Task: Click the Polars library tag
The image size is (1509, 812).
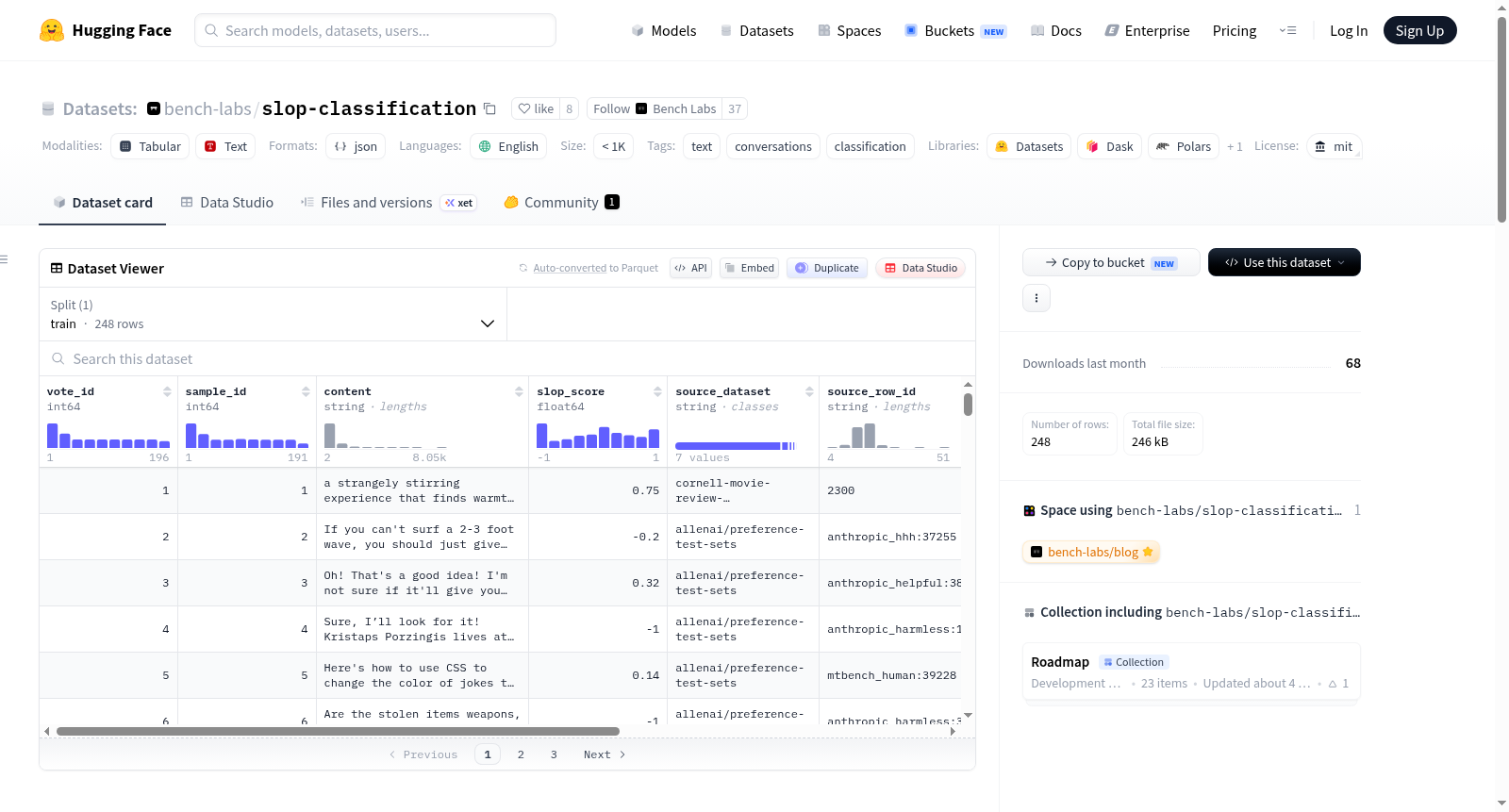Action: point(1184,146)
